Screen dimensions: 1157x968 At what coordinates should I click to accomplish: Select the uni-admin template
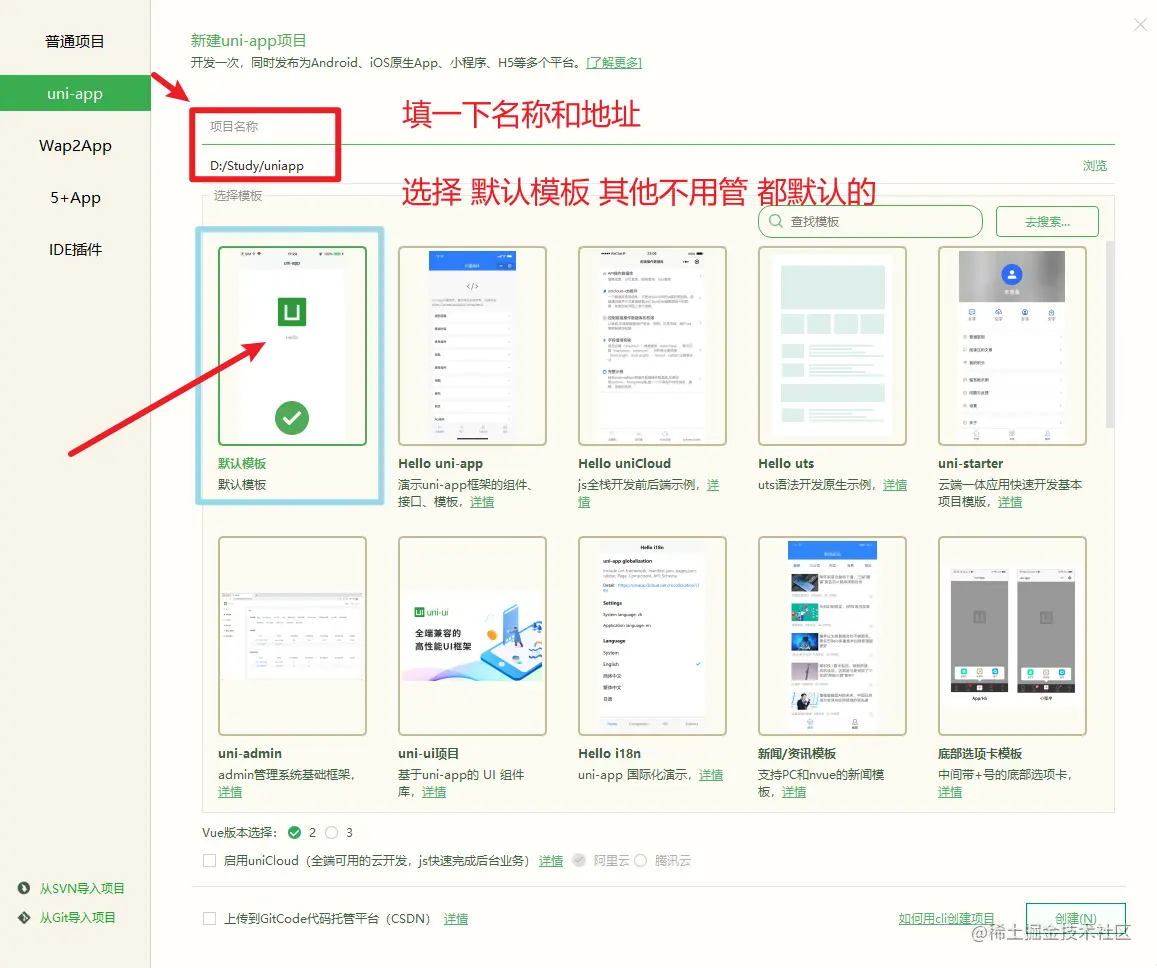pos(291,635)
